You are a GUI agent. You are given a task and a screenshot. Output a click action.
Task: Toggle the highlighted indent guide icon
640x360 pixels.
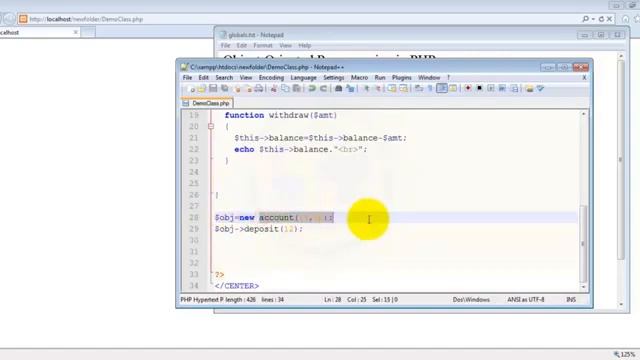coord(442,89)
